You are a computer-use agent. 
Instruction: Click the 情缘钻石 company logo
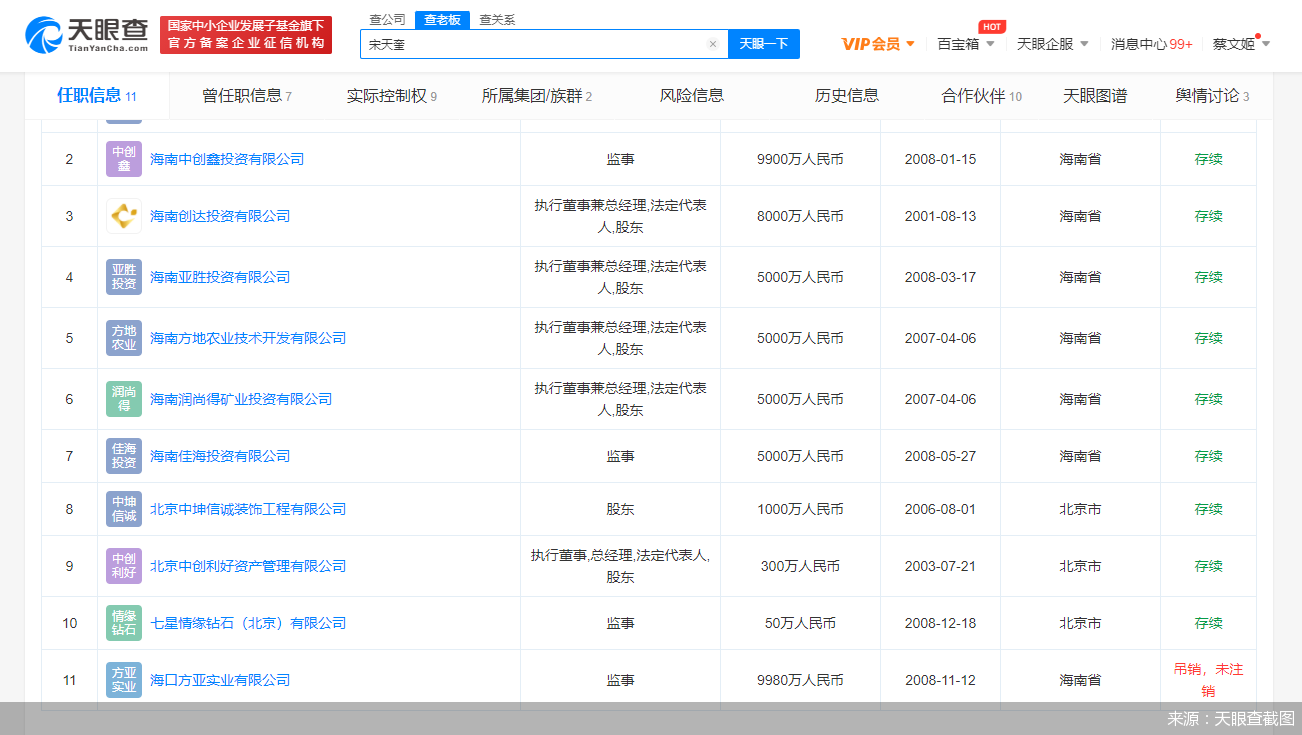[123, 622]
